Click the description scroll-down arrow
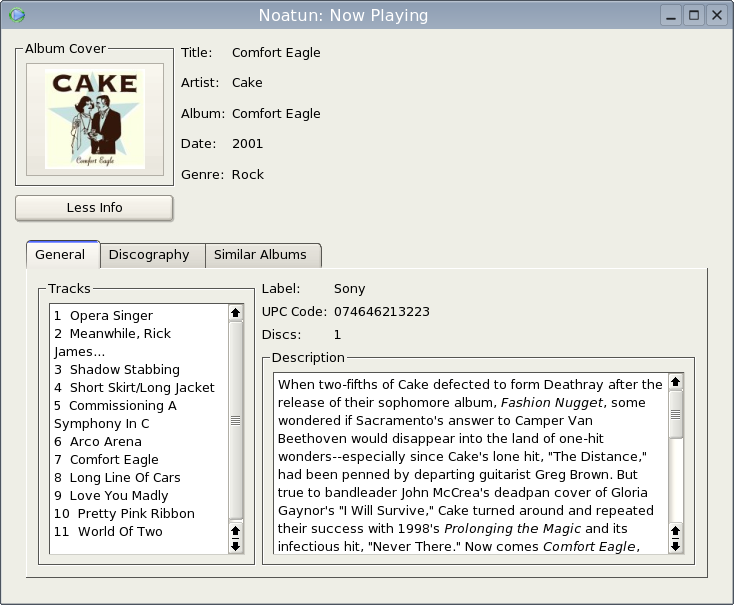 (x=675, y=546)
